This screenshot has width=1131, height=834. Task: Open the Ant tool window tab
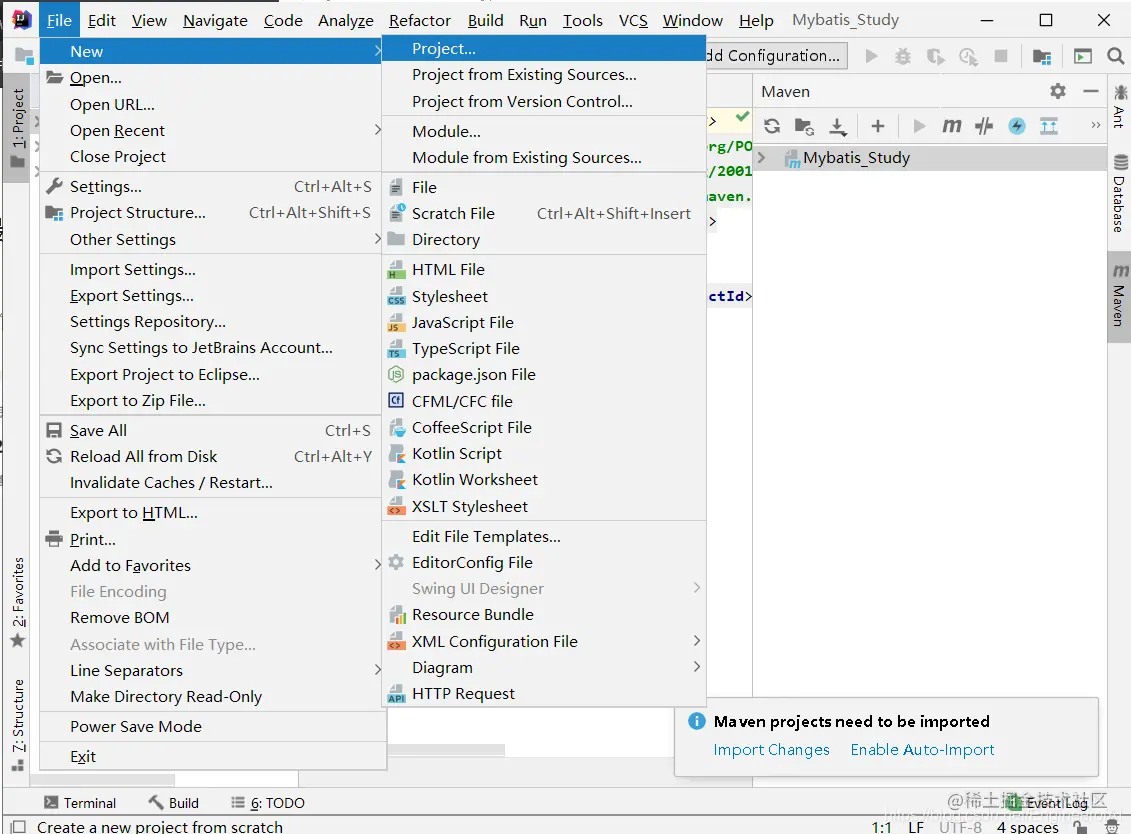click(1119, 107)
